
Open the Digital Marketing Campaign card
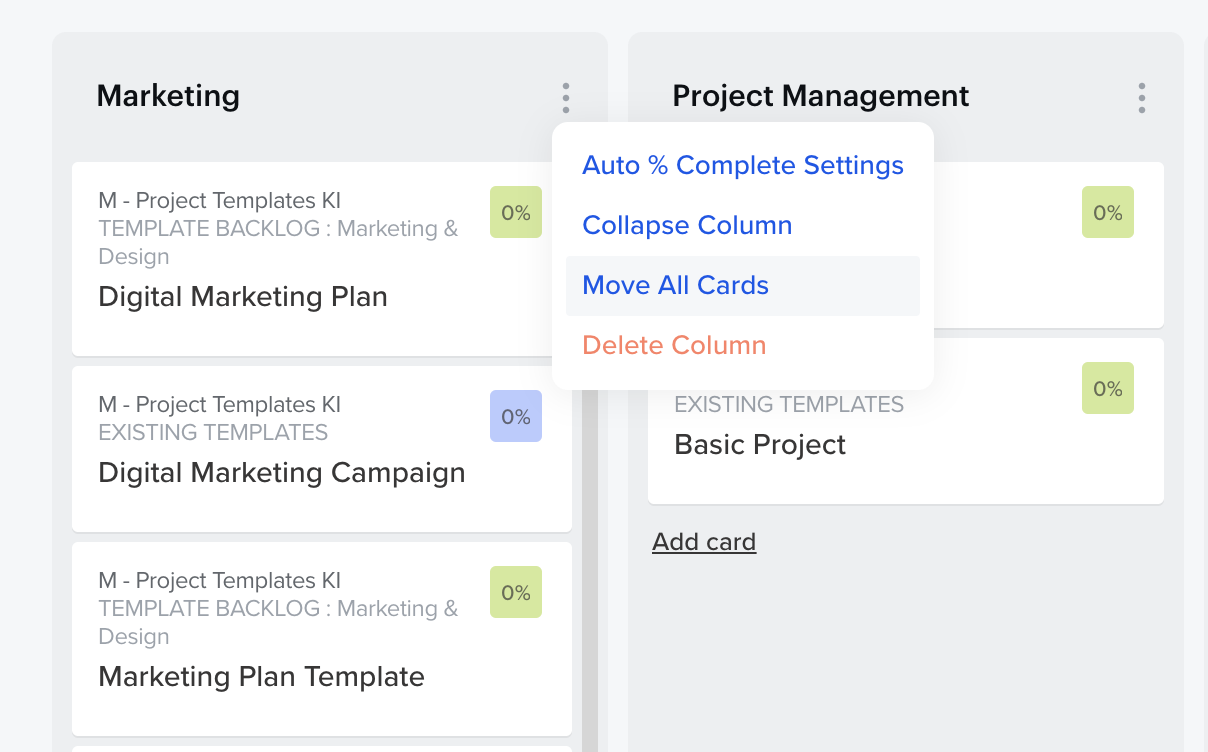click(x=281, y=473)
